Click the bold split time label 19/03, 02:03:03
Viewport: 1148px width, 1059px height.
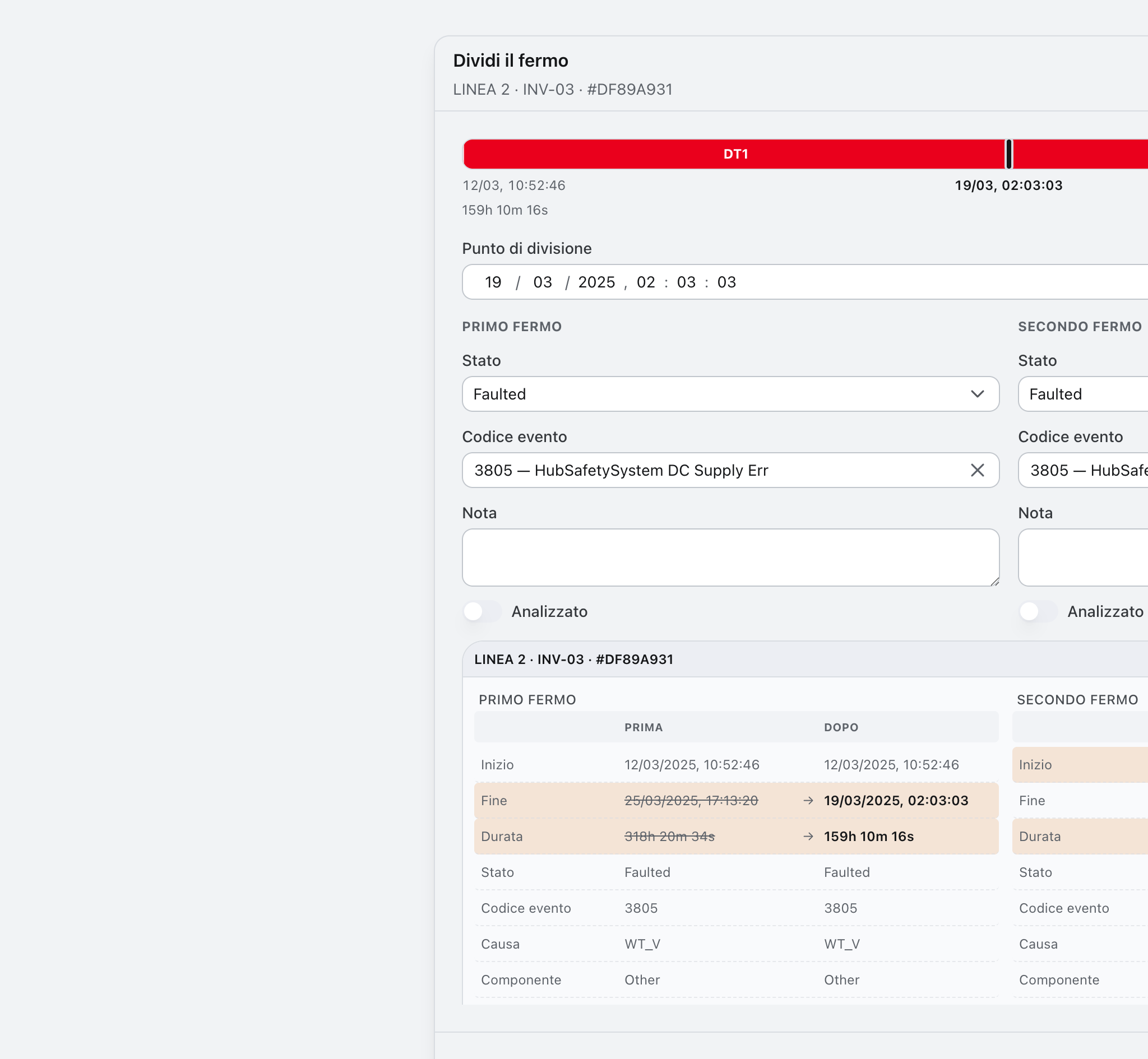[x=1009, y=185]
